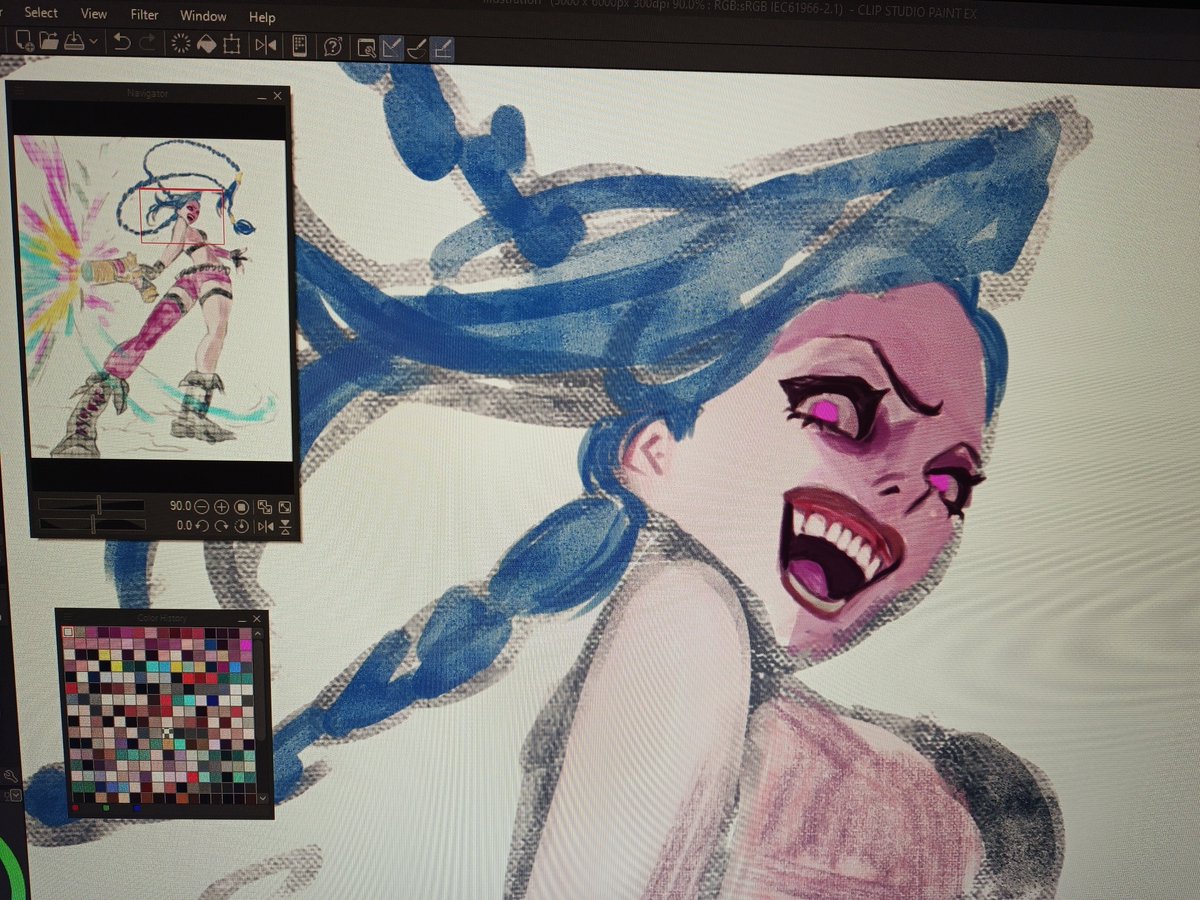Viewport: 1200px width, 900px height.
Task: Open the Clip Studio Assets search icon
Action: click(366, 47)
